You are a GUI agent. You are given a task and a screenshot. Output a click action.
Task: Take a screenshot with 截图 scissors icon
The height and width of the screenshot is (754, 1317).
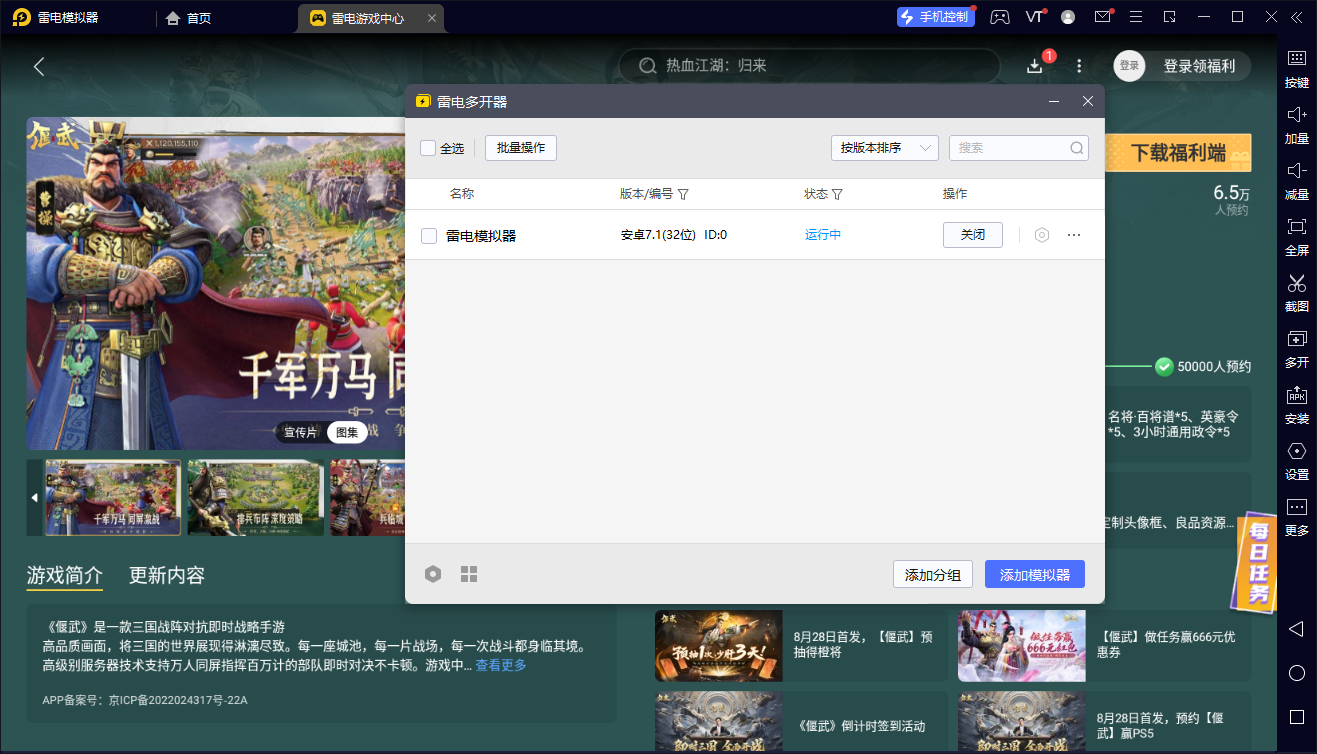click(x=1296, y=291)
